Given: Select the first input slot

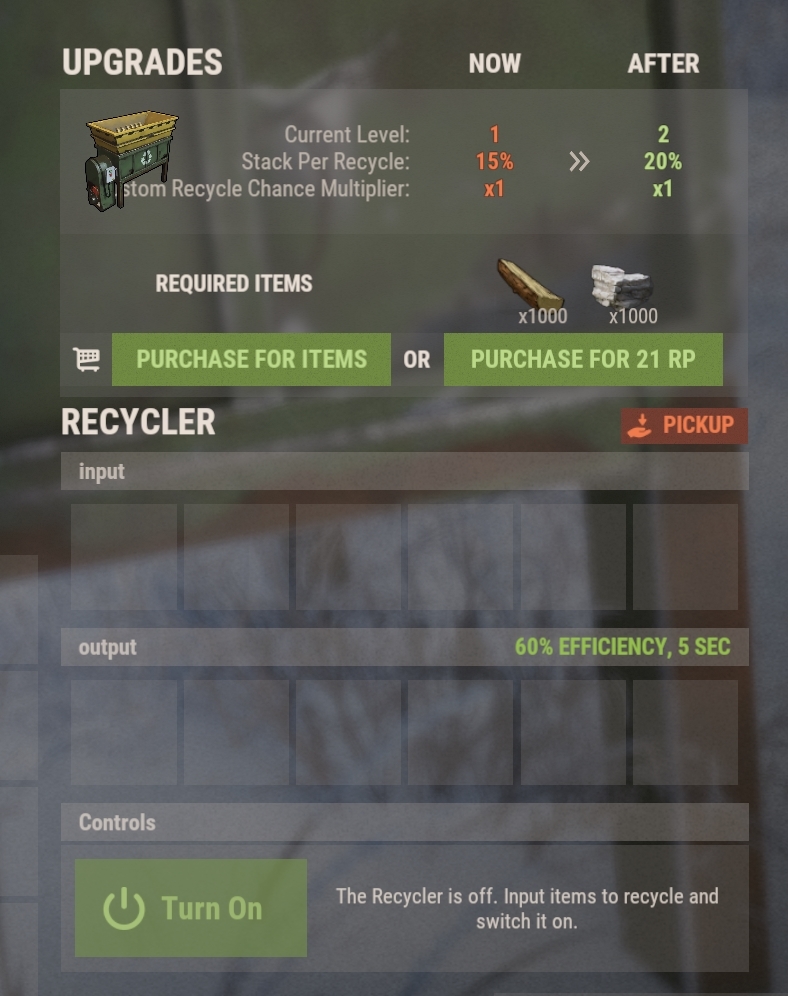Looking at the screenshot, I should pos(124,557).
